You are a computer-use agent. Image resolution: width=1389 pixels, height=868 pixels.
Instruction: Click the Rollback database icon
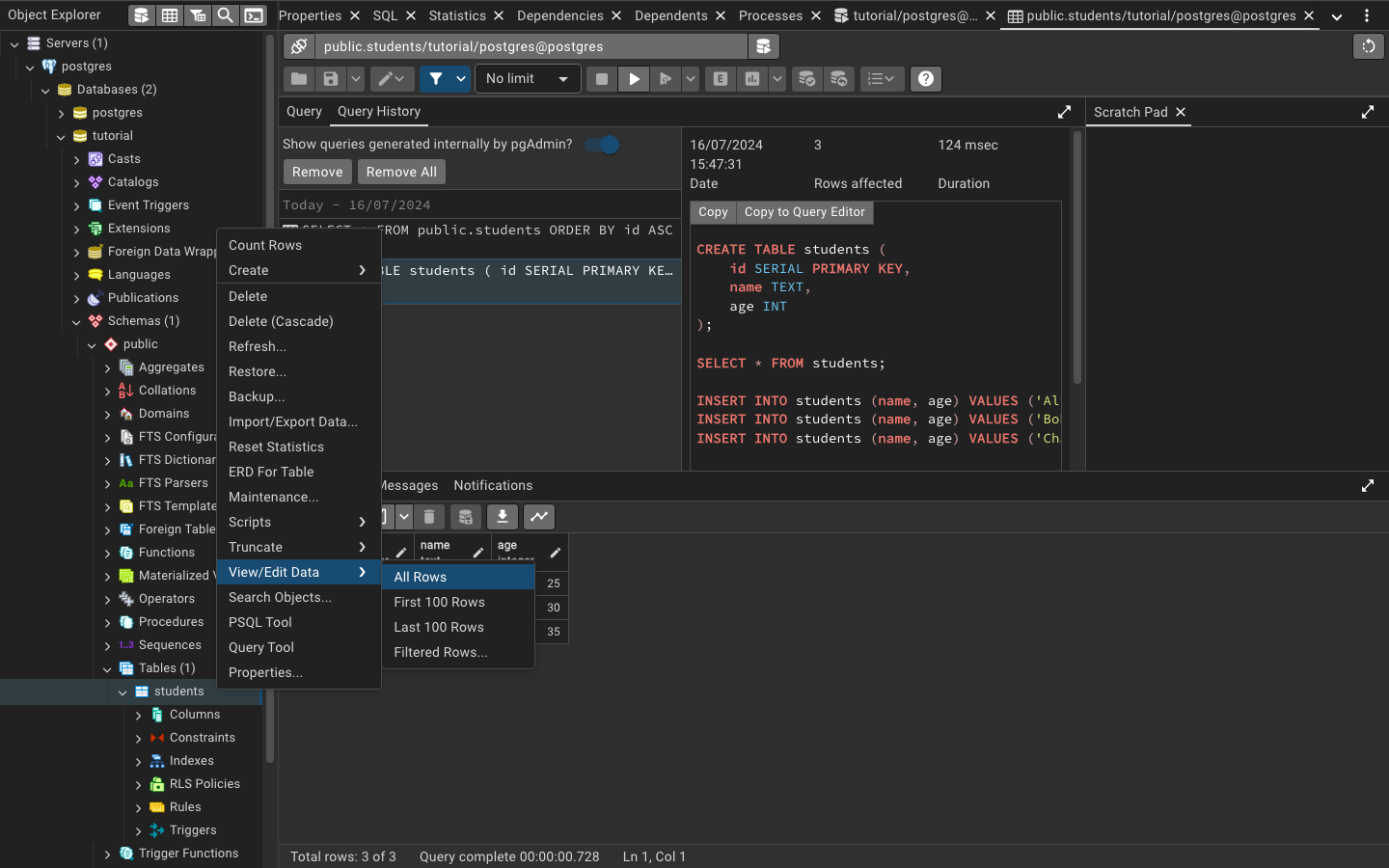839,79
